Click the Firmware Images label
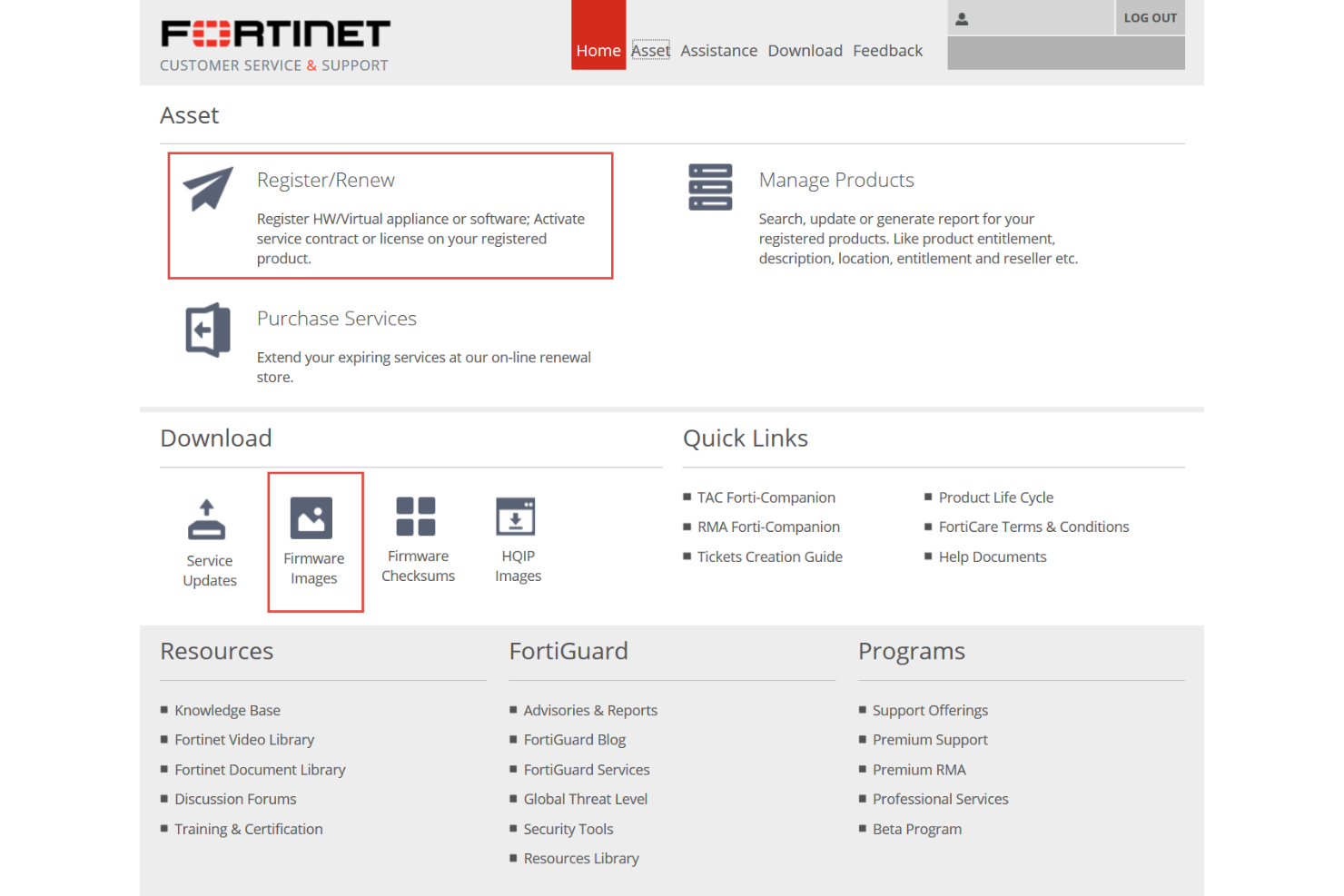Image resolution: width=1344 pixels, height=896 pixels. click(314, 568)
